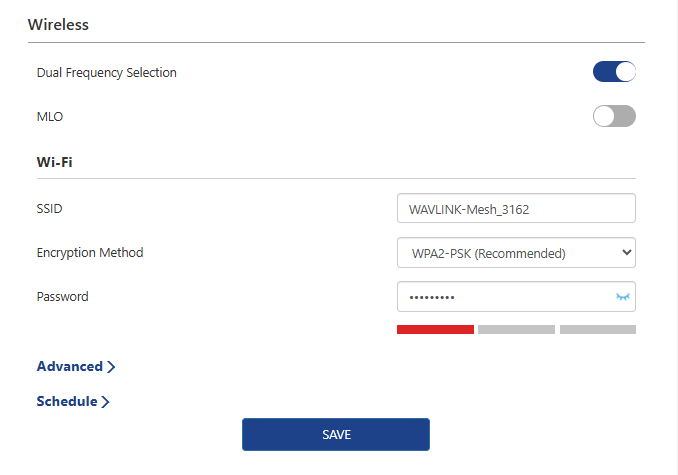This screenshot has height=475, width=678.
Task: Click the red password strength bar segment
Action: 435,329
